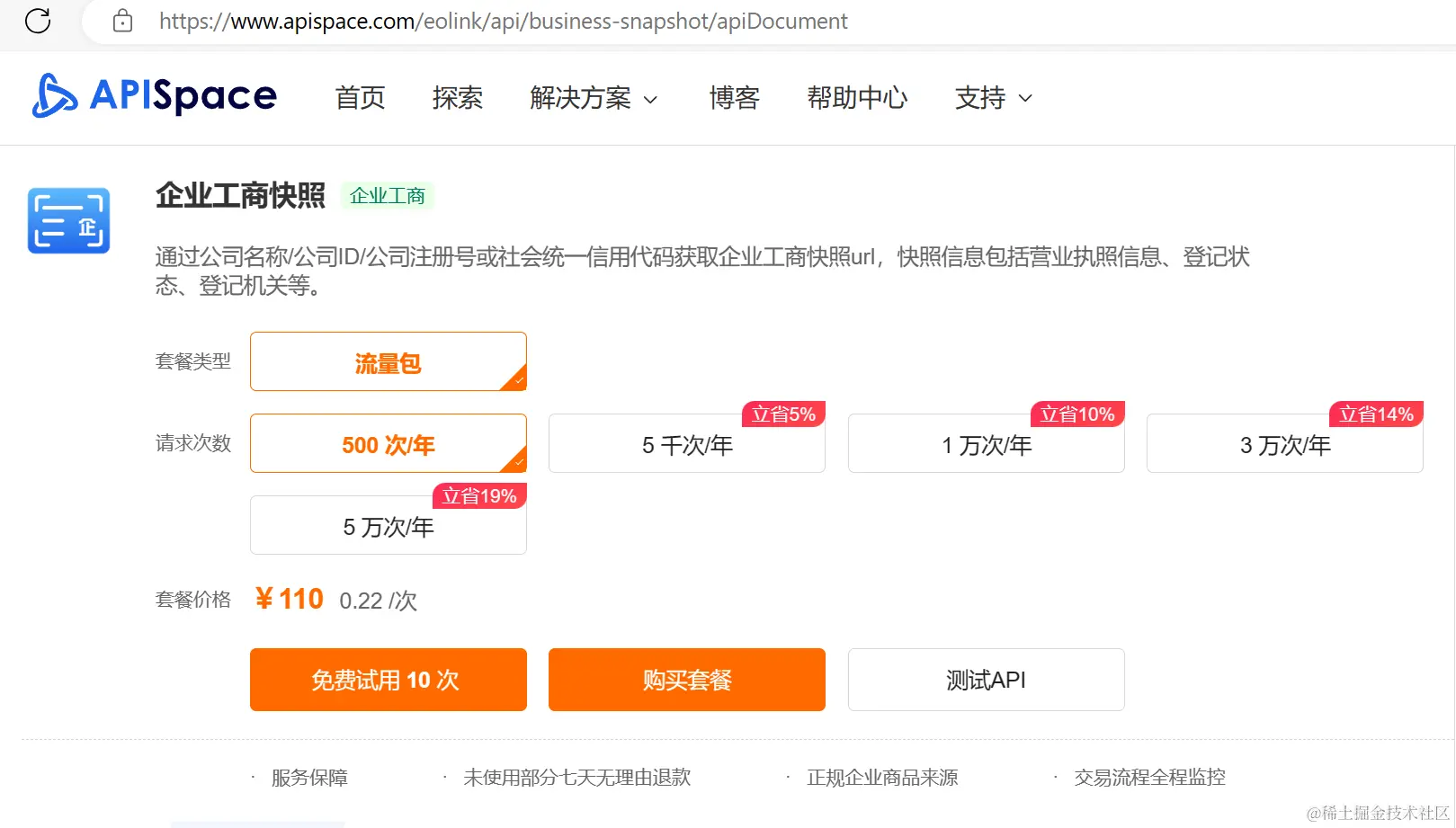This screenshot has height=828, width=1456.
Task: Select the 5 千次/年 request option
Action: click(687, 444)
